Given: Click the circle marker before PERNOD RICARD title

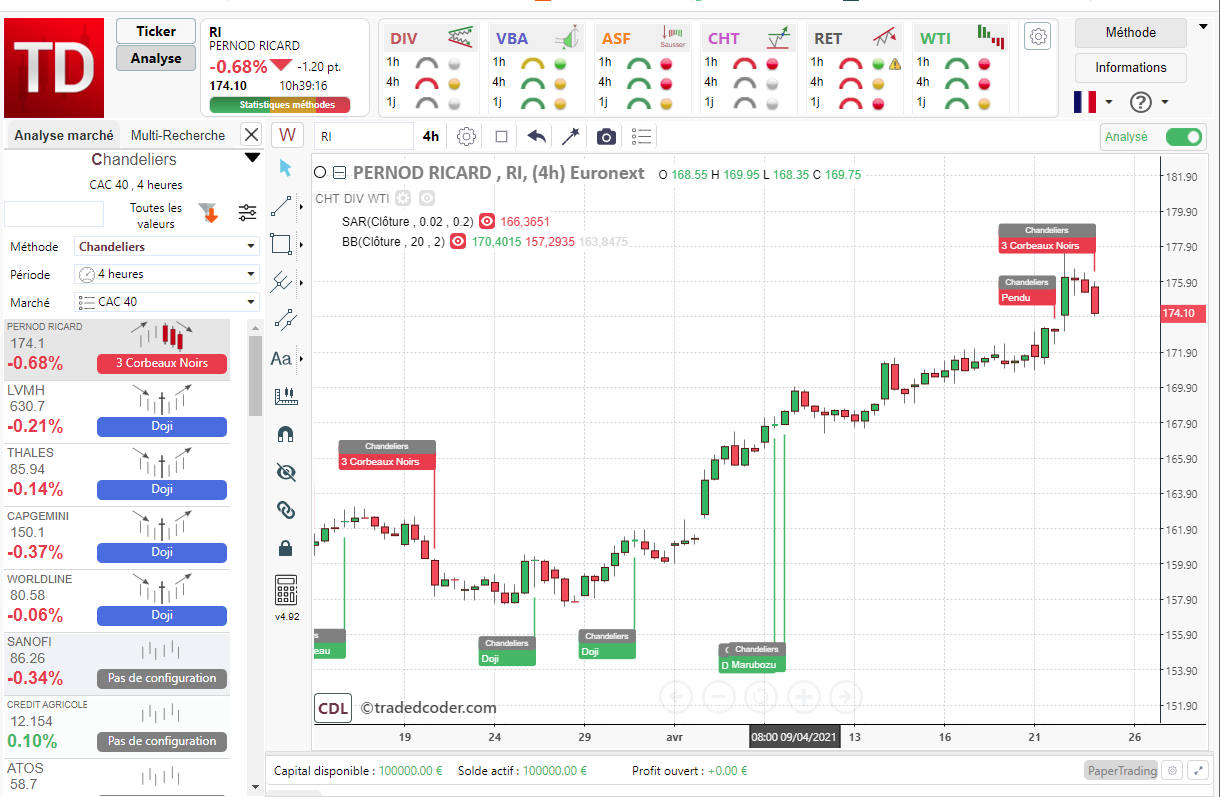Looking at the screenshot, I should (320, 173).
